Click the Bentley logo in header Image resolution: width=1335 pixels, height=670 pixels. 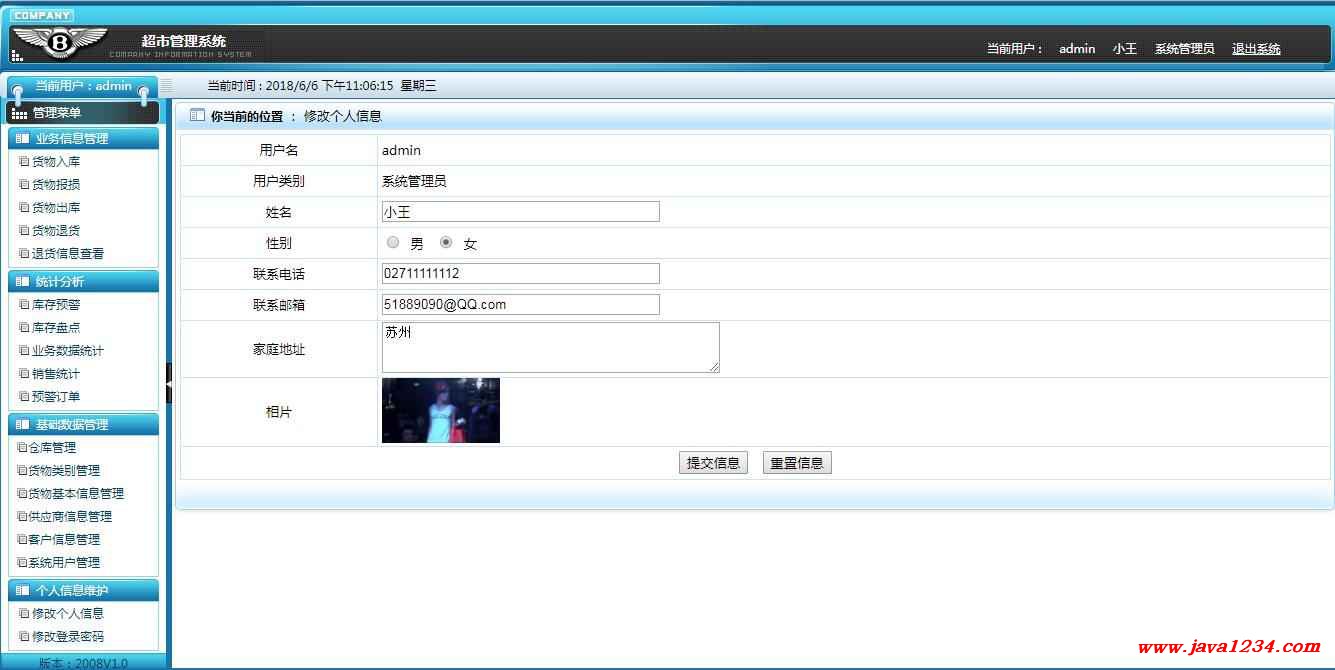(60, 43)
